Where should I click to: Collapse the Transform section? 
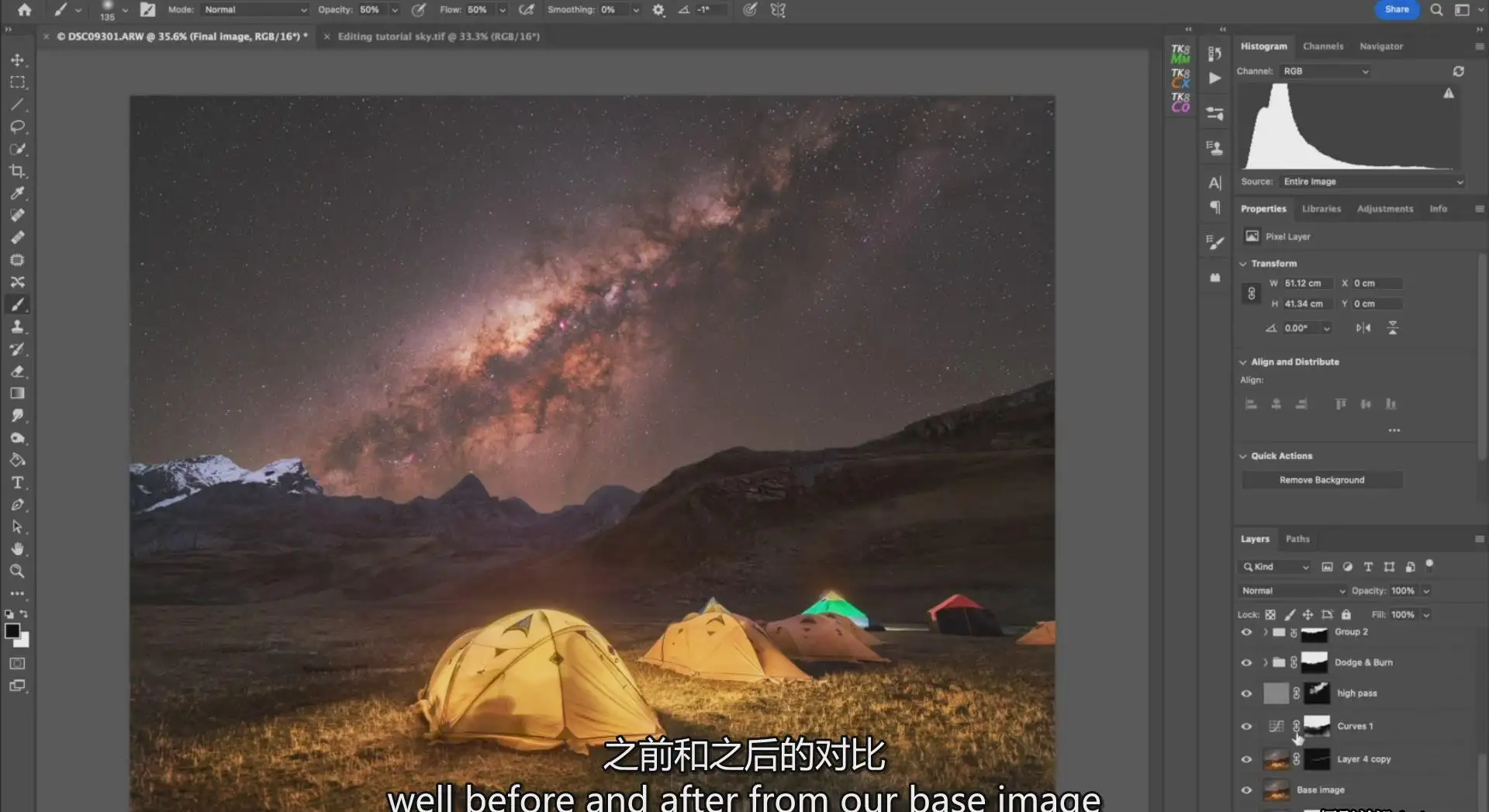coord(1242,264)
